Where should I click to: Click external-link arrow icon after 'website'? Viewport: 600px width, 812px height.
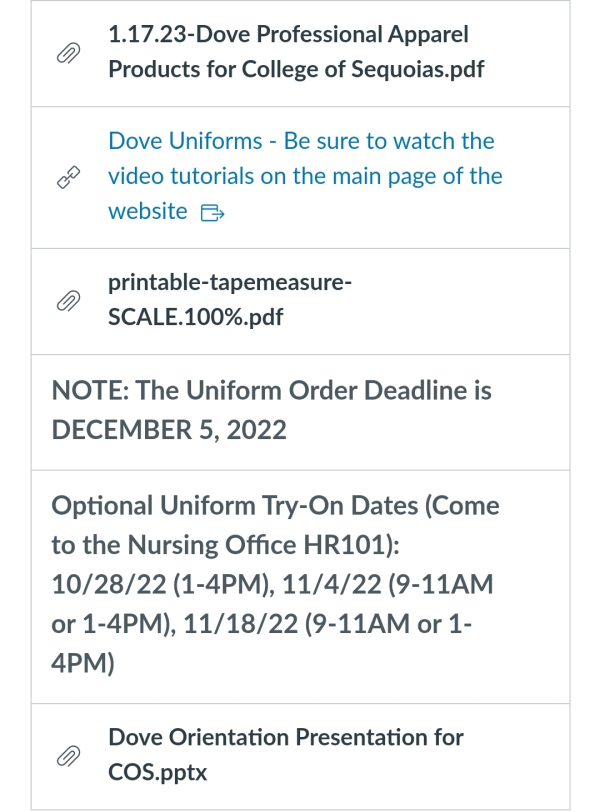click(212, 212)
